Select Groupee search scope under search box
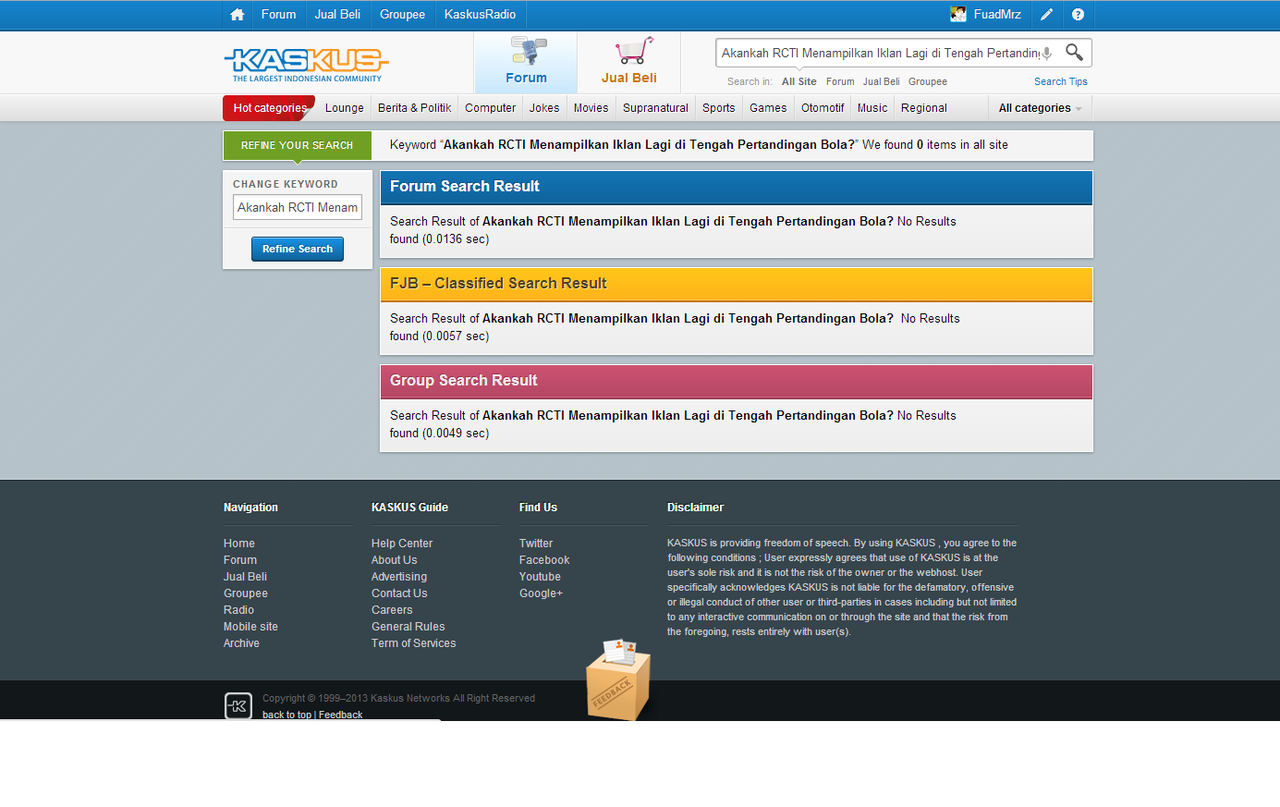This screenshot has width=1280, height=807. pos(927,82)
